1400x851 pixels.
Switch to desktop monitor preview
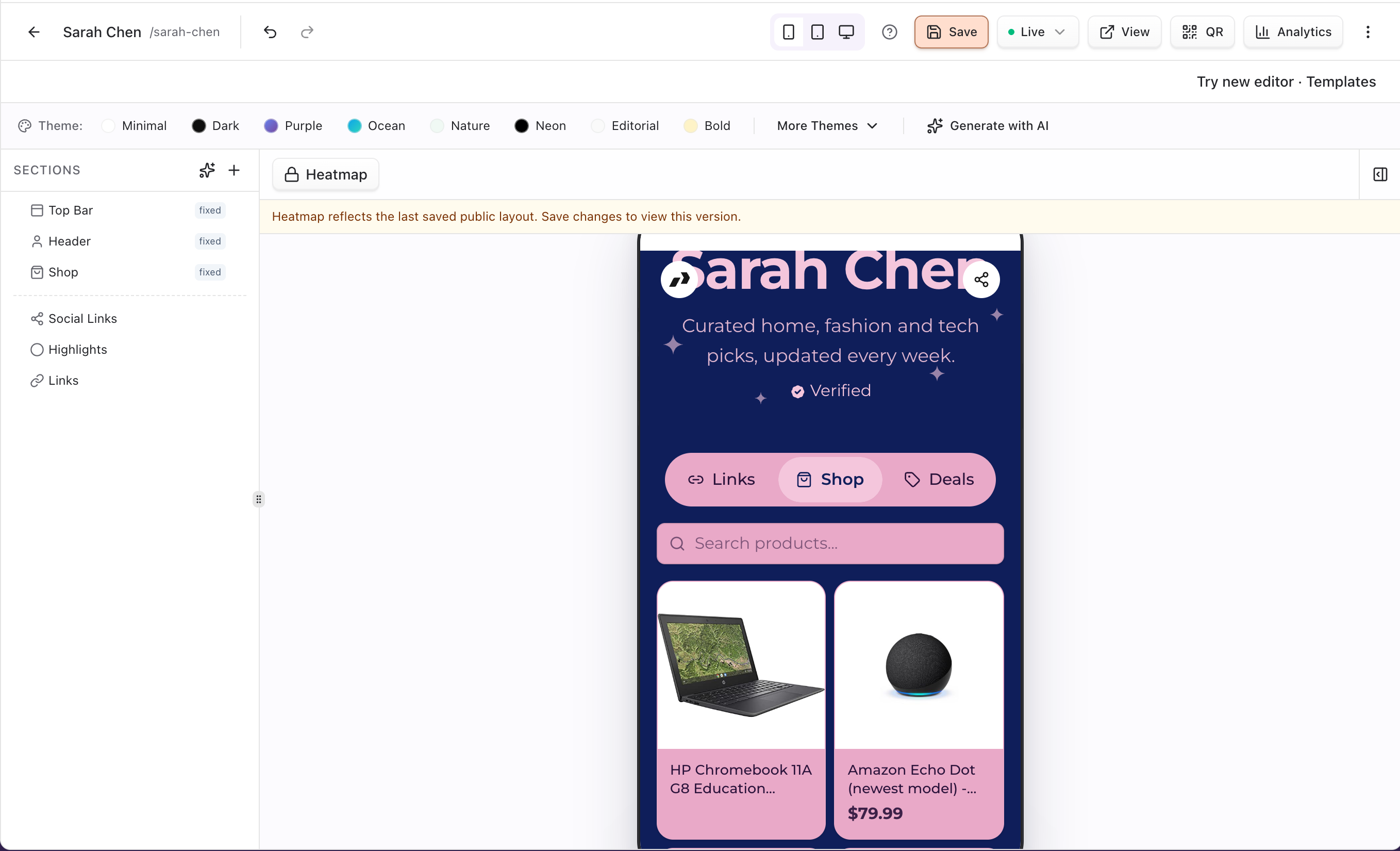tap(846, 32)
